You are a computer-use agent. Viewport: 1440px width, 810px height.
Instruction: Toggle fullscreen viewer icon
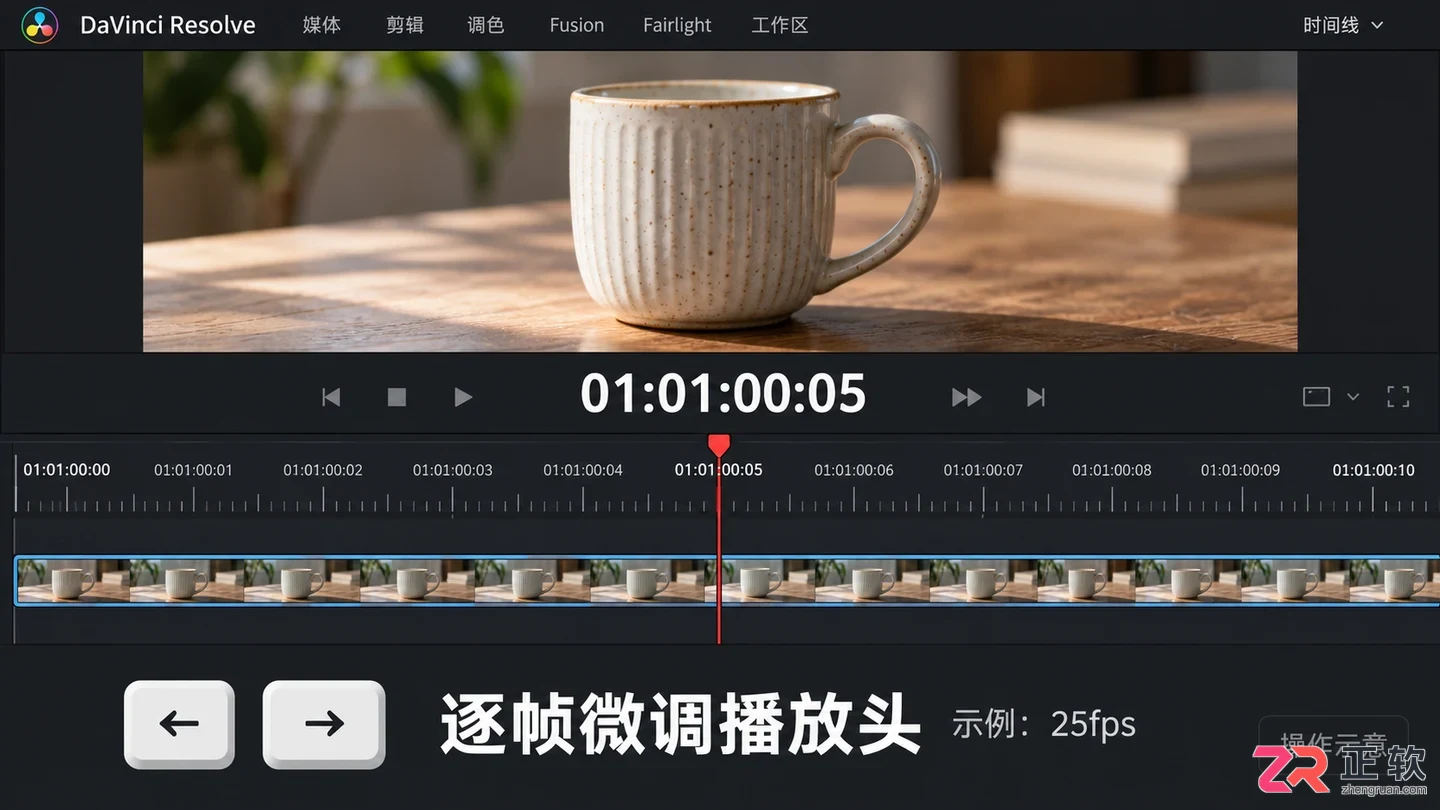[1398, 397]
